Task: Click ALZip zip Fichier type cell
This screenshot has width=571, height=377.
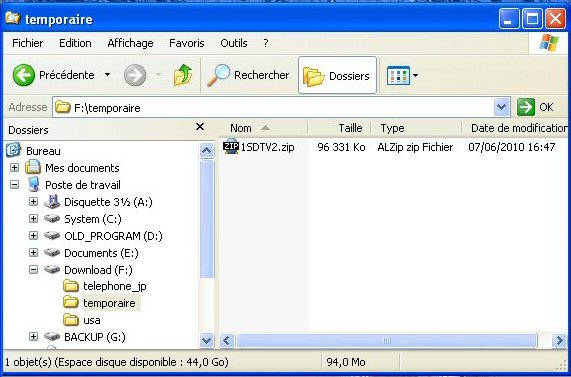Action: click(415, 147)
